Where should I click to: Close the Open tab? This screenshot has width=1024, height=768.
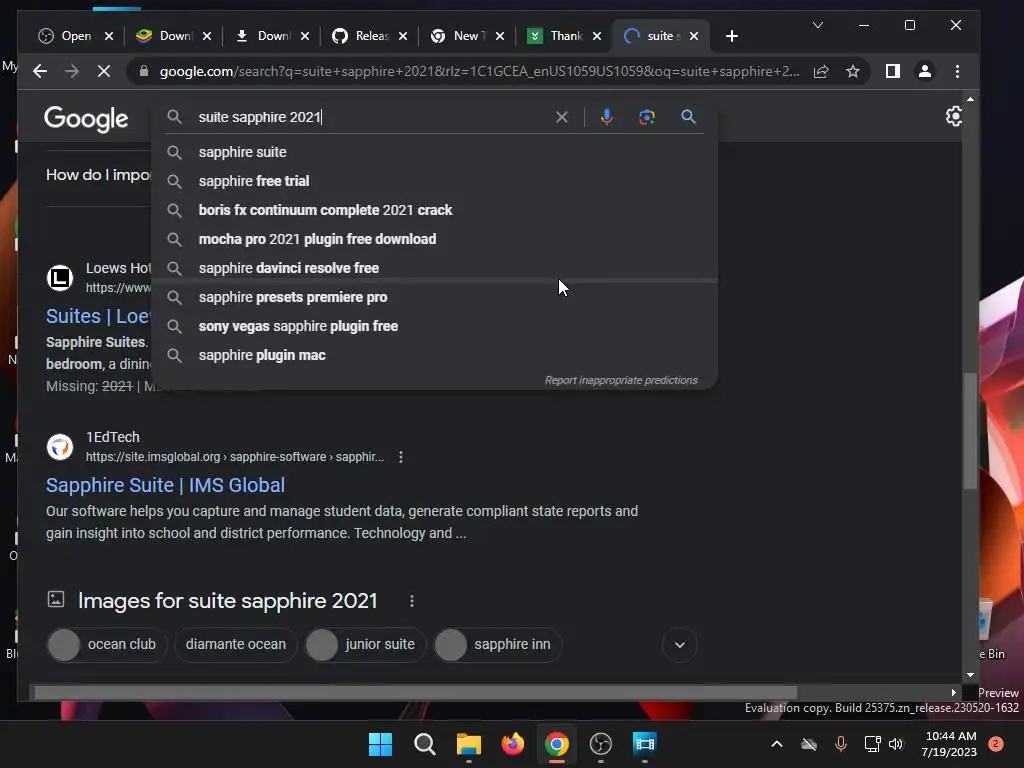[x=109, y=36]
